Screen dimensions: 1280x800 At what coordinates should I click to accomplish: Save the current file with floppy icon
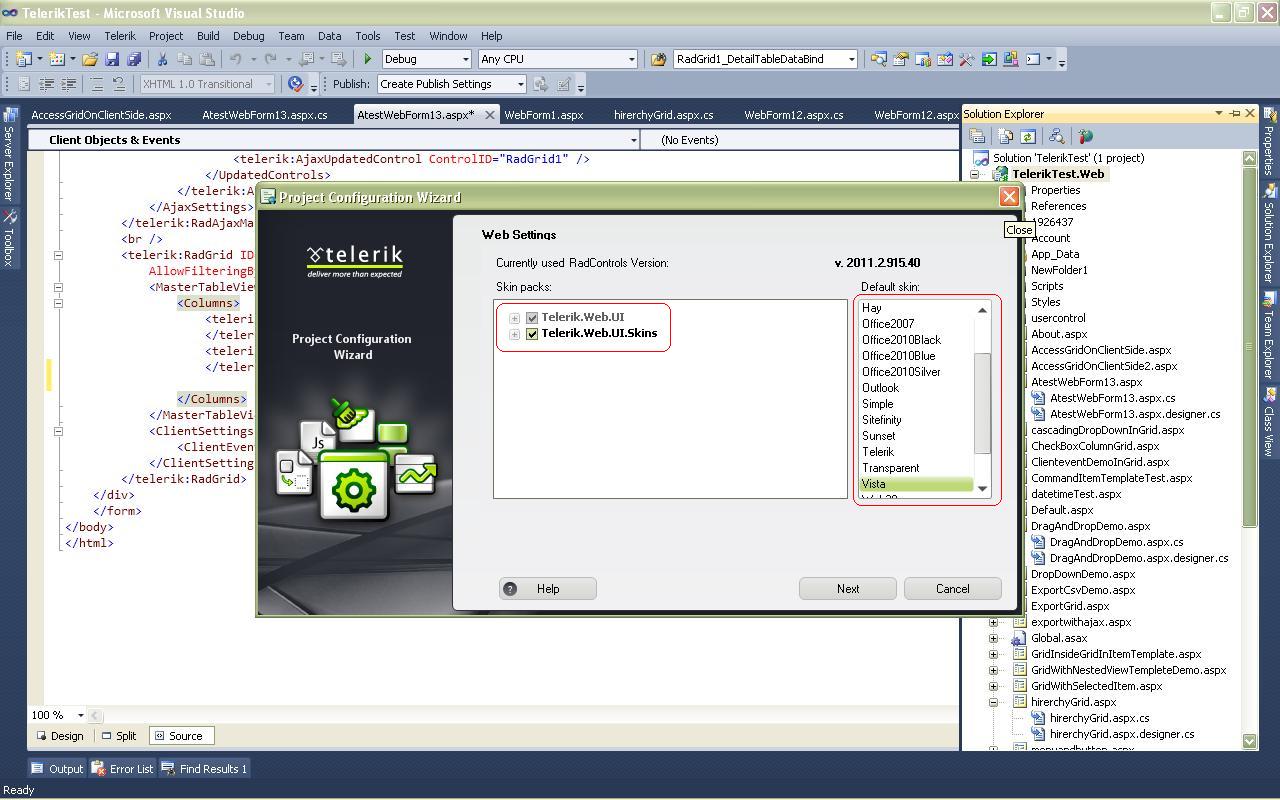pos(112,59)
